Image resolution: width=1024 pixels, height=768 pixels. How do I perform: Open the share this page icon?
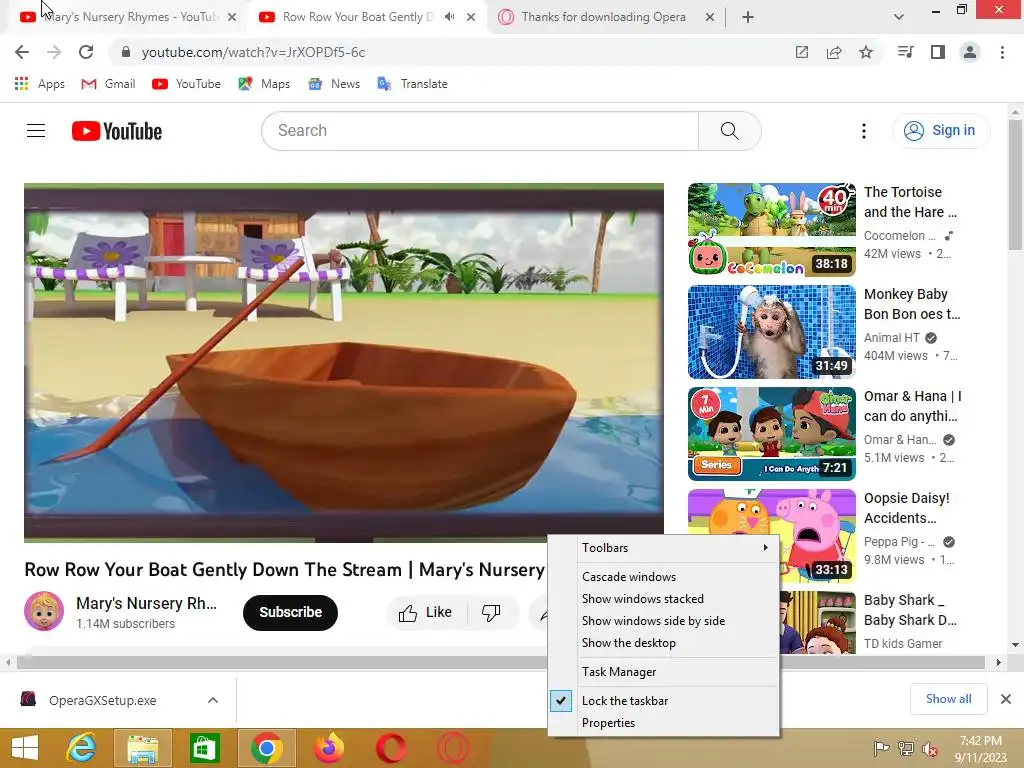pos(834,52)
